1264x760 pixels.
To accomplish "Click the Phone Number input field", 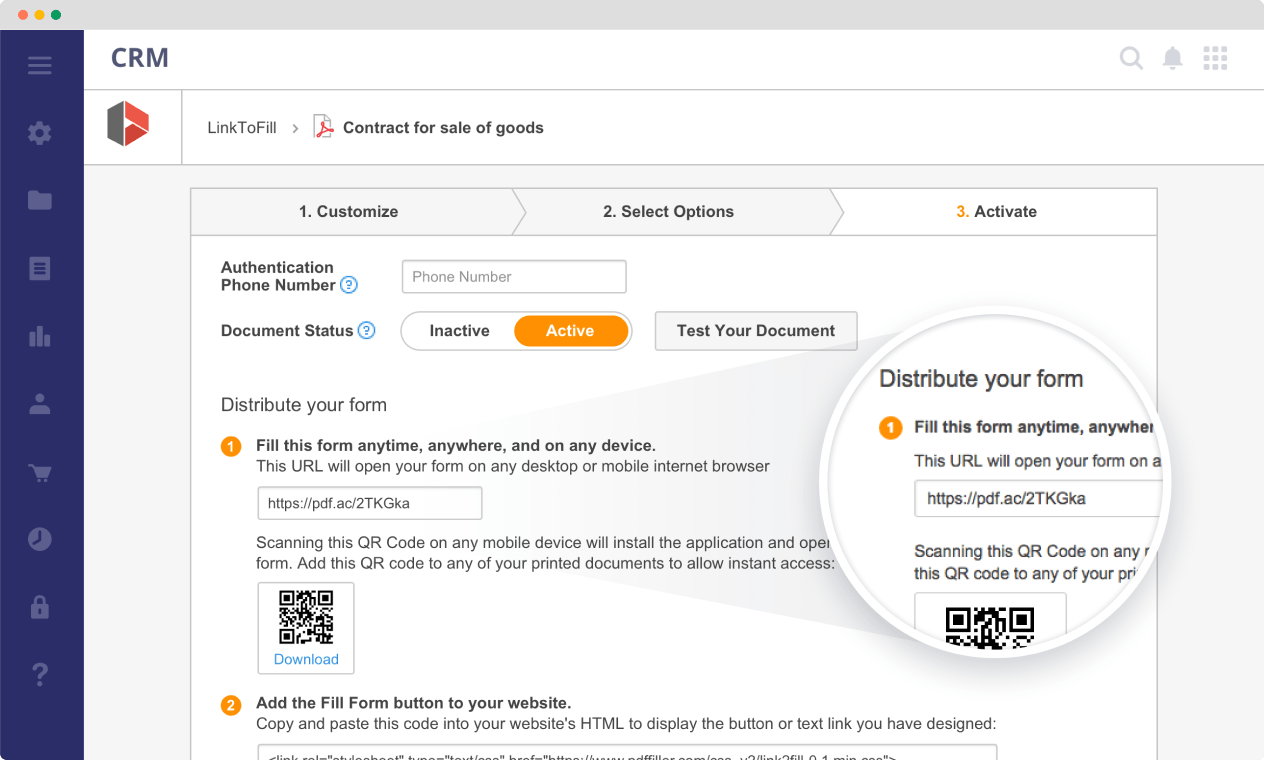I will 513,277.
